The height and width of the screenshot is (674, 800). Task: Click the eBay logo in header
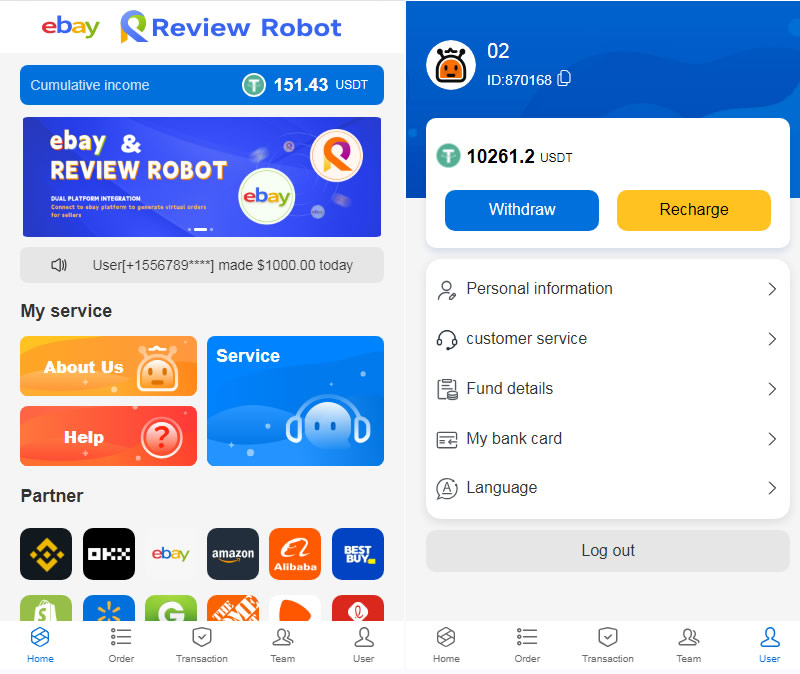point(70,27)
